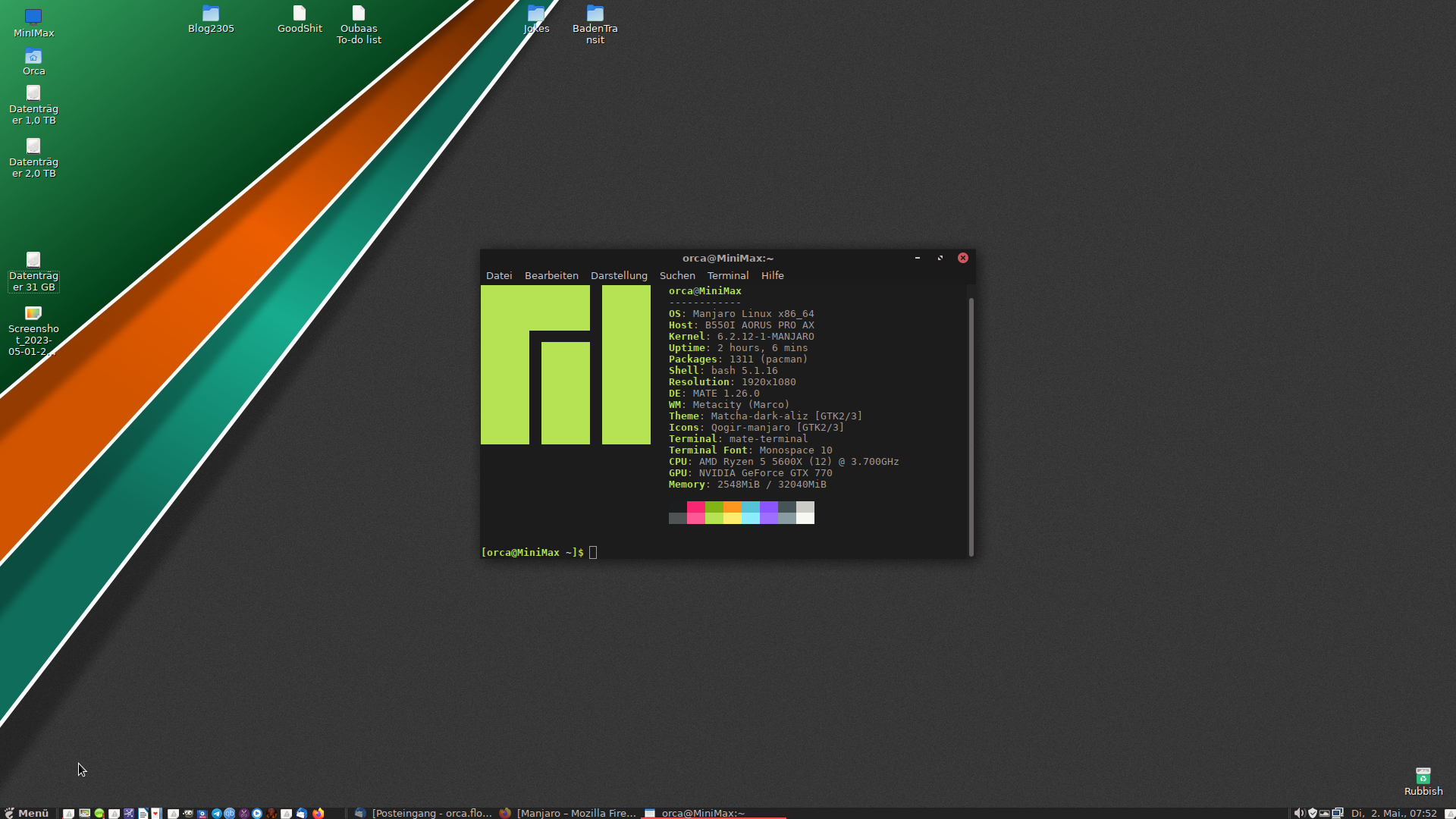Click the 'GPU: NVIDIA GeForce GTX 770' line
This screenshot has width=1456, height=819.
click(750, 472)
